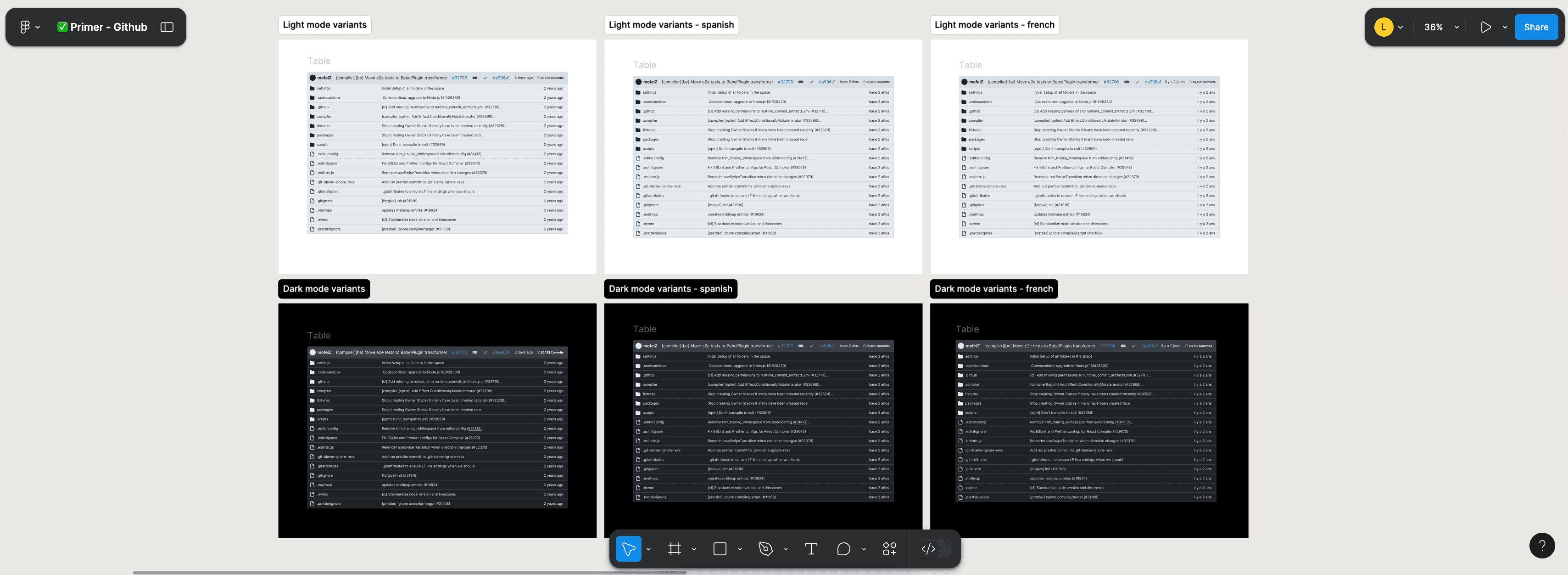Image resolution: width=1568 pixels, height=575 pixels.
Task: Click hace 2 dias in Light mode spanish table header
Action: click(x=849, y=82)
